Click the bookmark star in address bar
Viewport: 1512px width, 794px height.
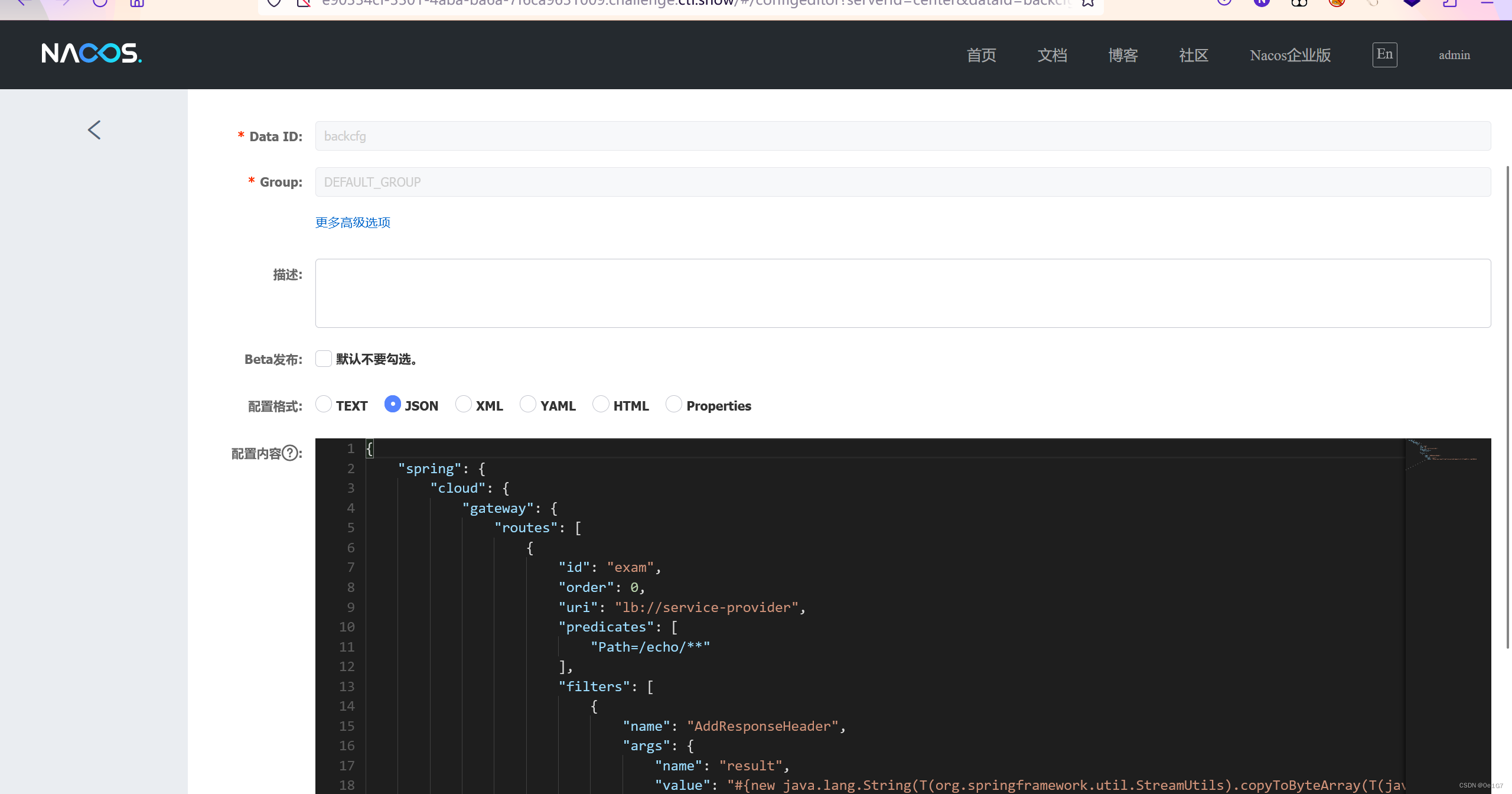click(x=1088, y=3)
